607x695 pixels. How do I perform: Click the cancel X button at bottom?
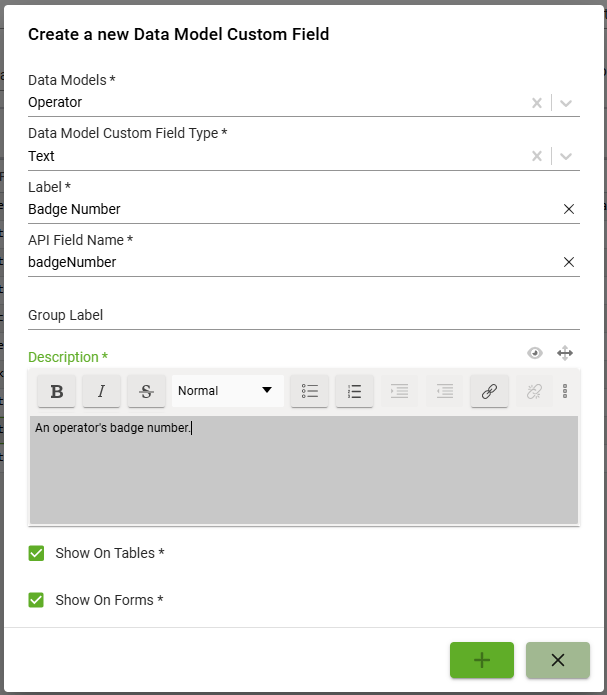click(558, 660)
